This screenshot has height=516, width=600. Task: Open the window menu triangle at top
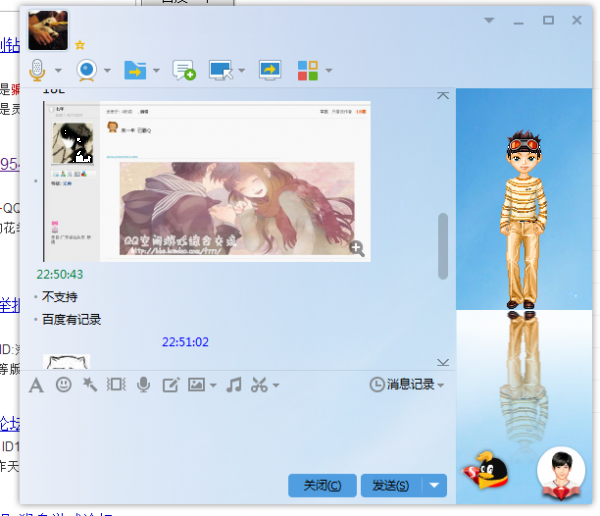click(x=489, y=20)
